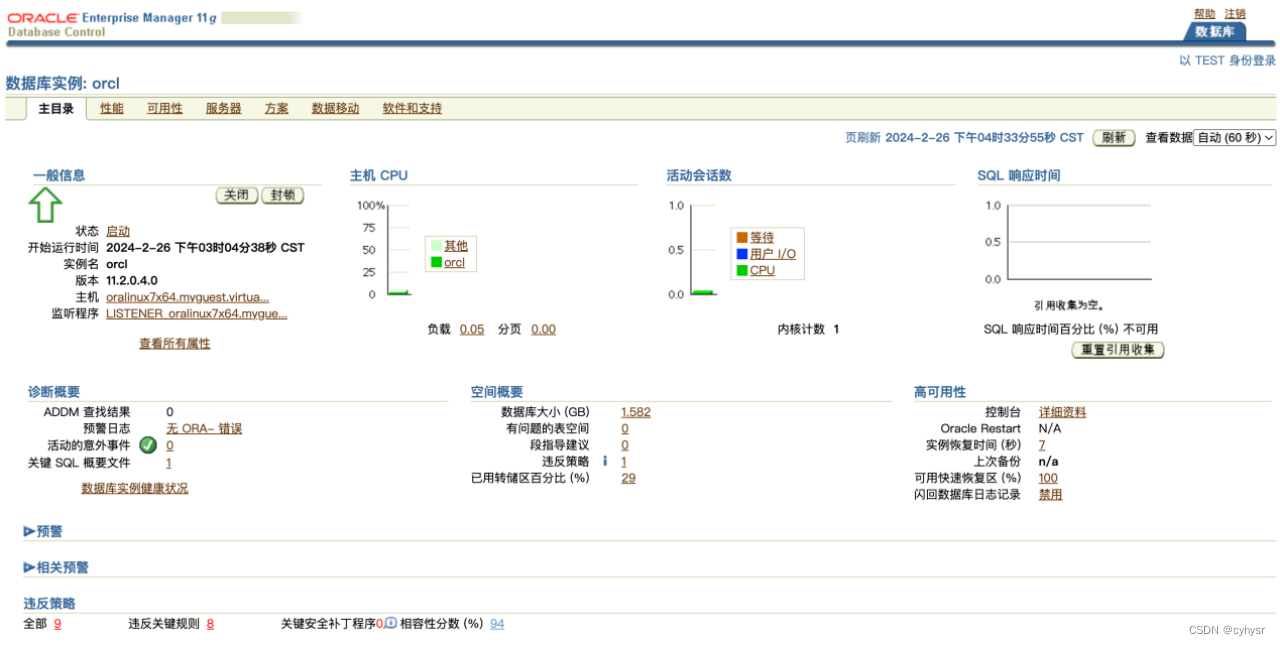Switch to the 性能 tab
Viewport: 1280px width, 646px height.
pos(111,108)
